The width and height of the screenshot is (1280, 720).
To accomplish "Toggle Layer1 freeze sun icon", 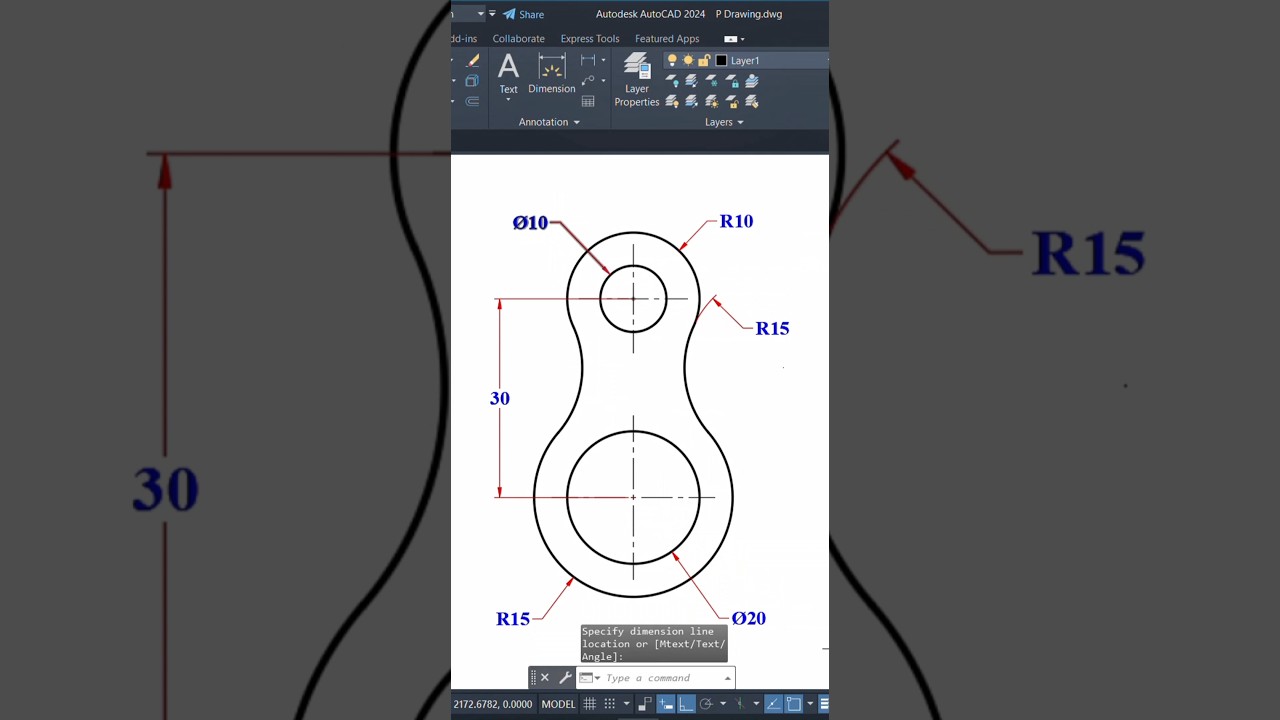I will pyautogui.click(x=688, y=60).
